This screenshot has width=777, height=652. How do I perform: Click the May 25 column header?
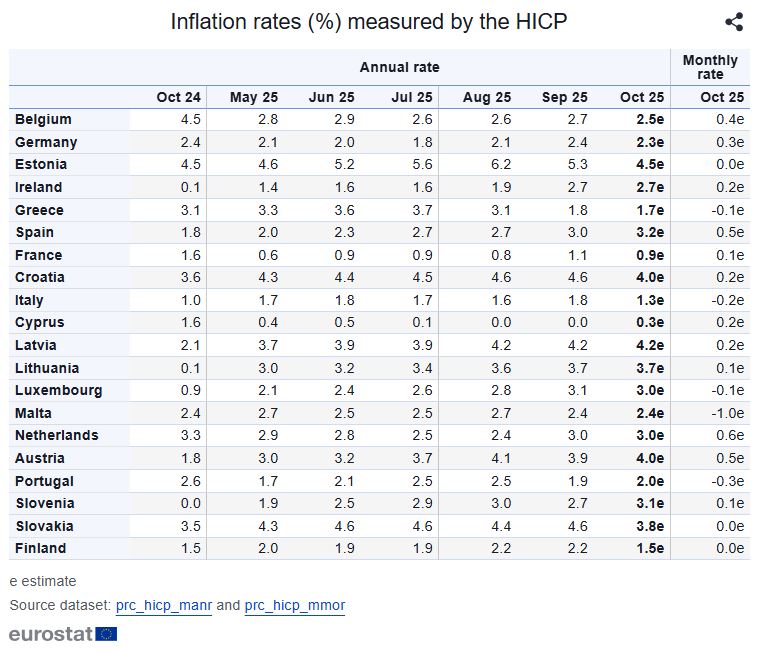point(253,97)
